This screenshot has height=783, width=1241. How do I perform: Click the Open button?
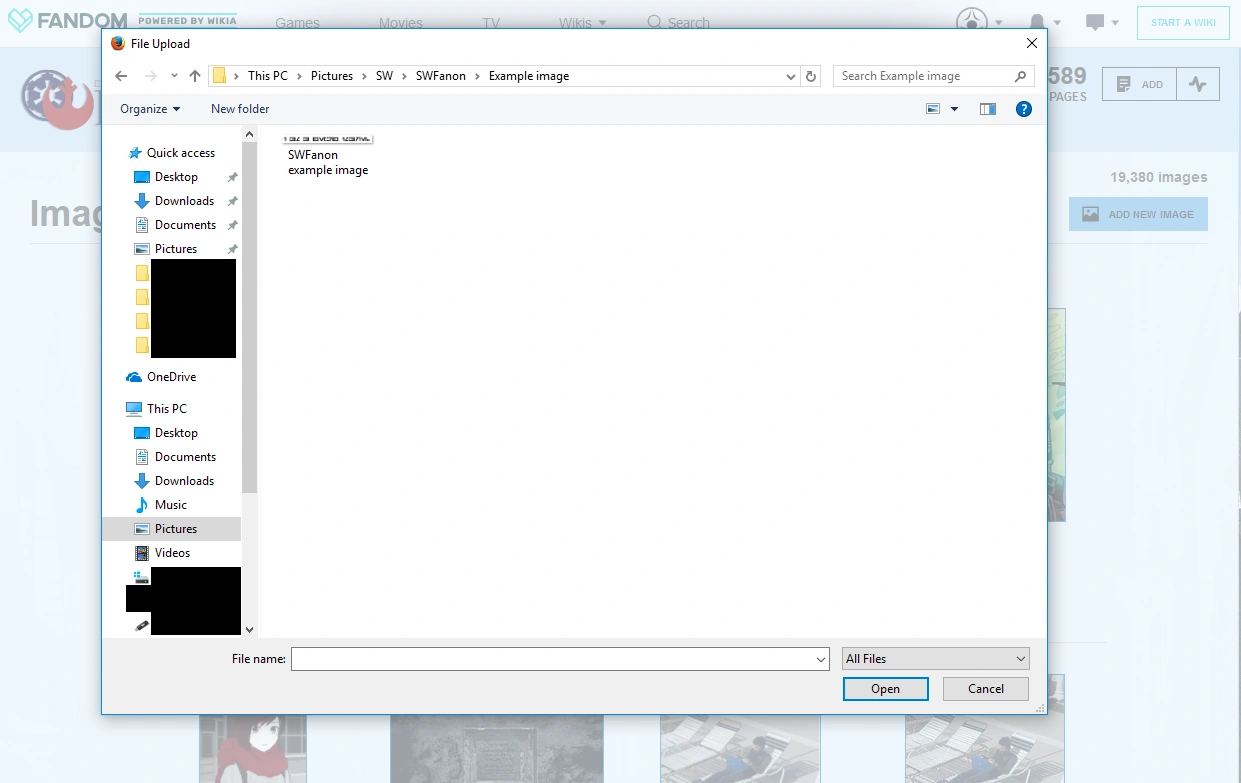click(x=885, y=689)
